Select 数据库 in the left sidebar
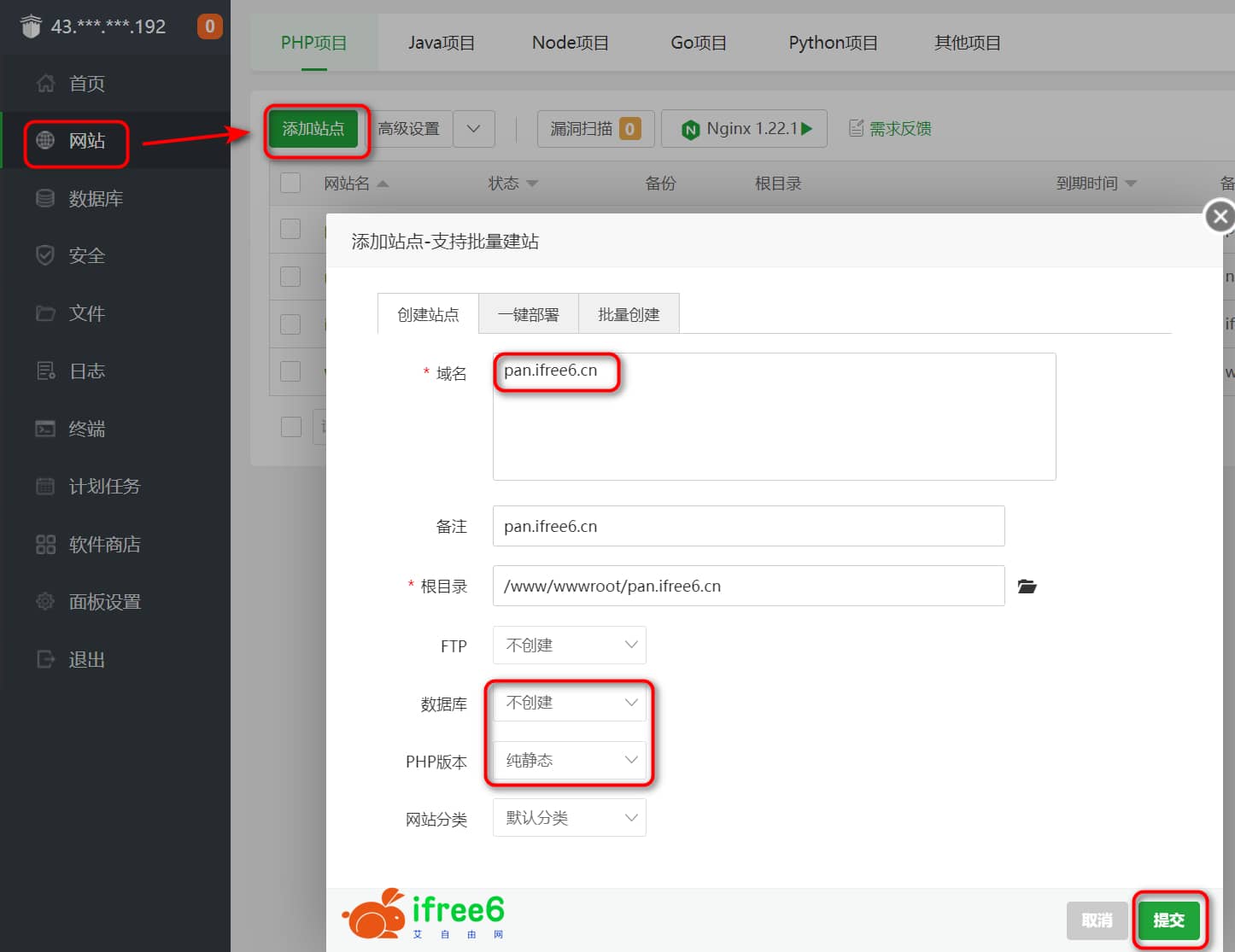Viewport: 1235px width, 952px height. tap(86, 198)
